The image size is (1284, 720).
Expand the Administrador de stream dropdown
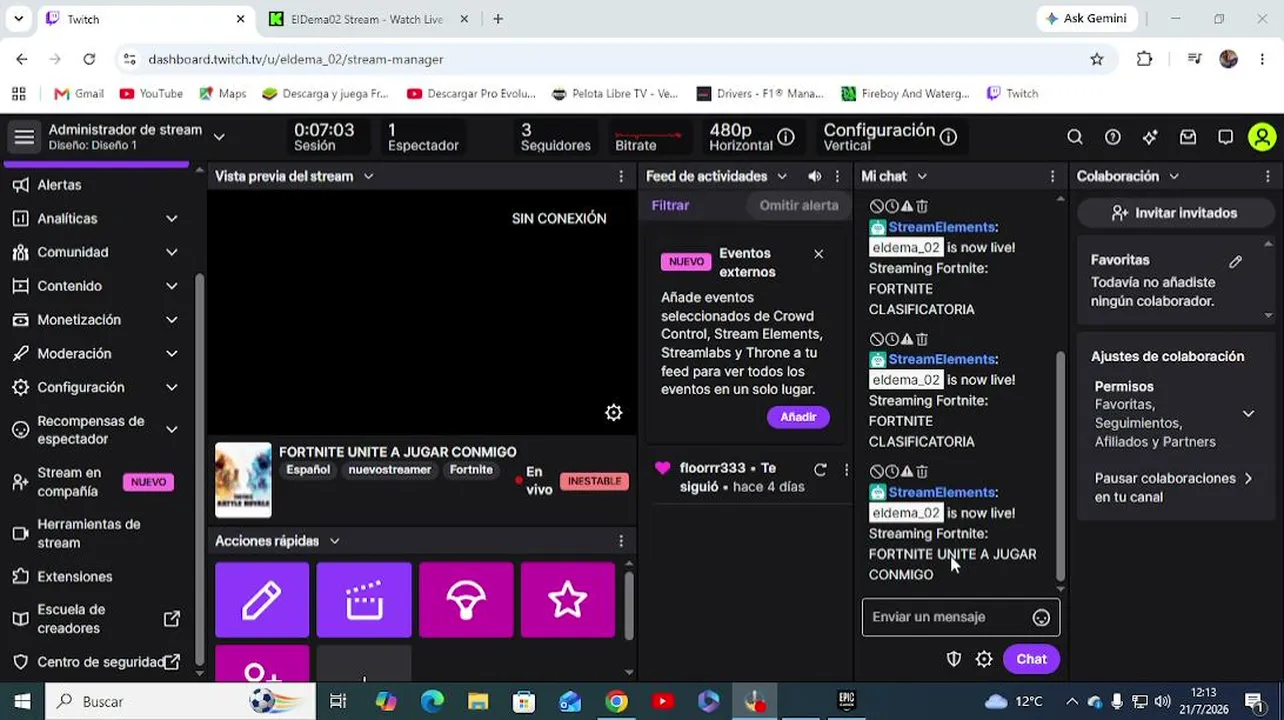click(x=219, y=137)
